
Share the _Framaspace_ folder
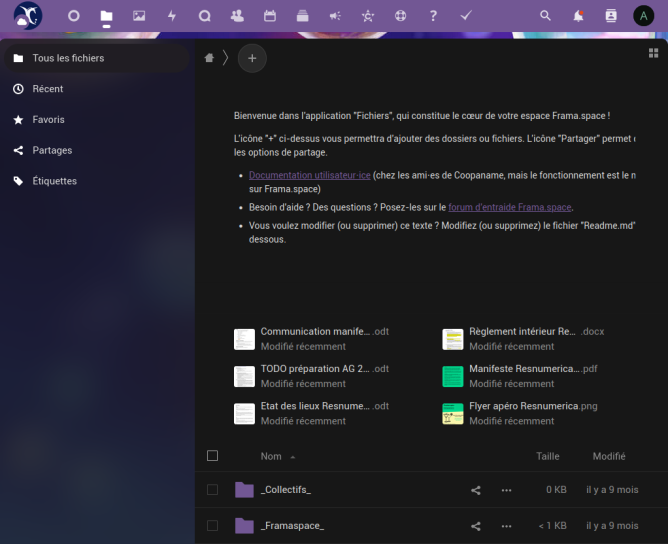point(476,526)
